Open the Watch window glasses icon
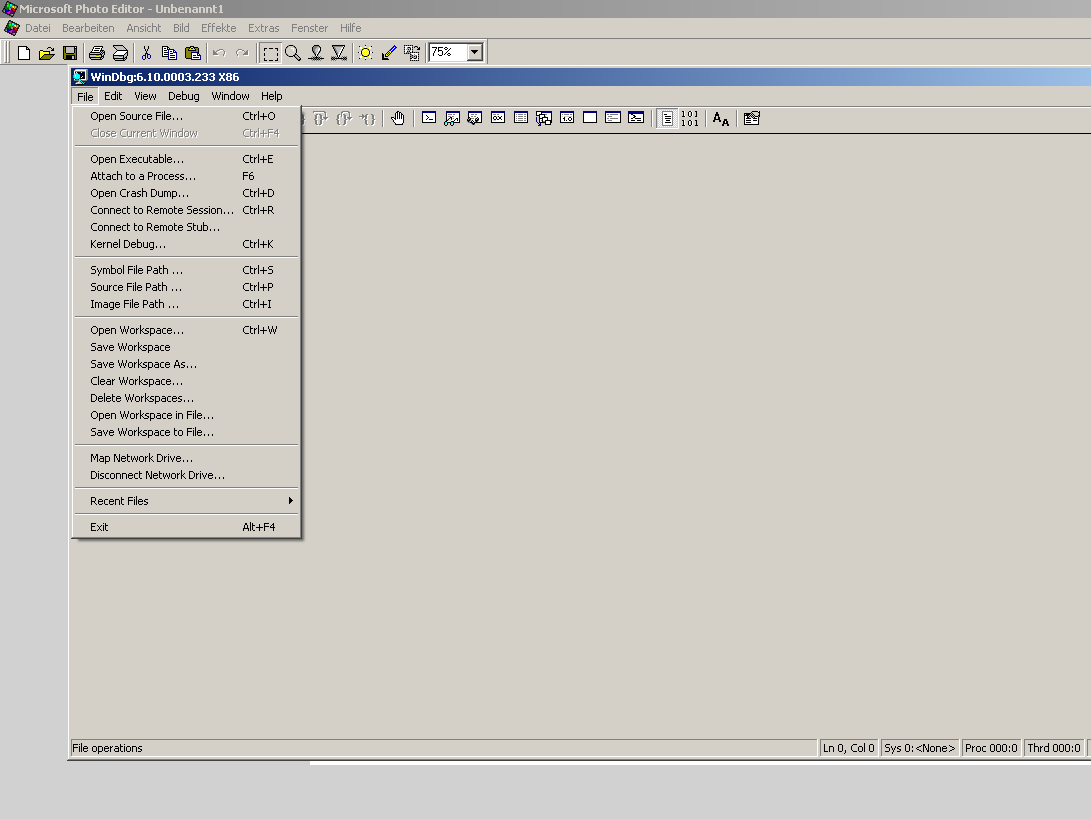1091x819 pixels. 452,118
